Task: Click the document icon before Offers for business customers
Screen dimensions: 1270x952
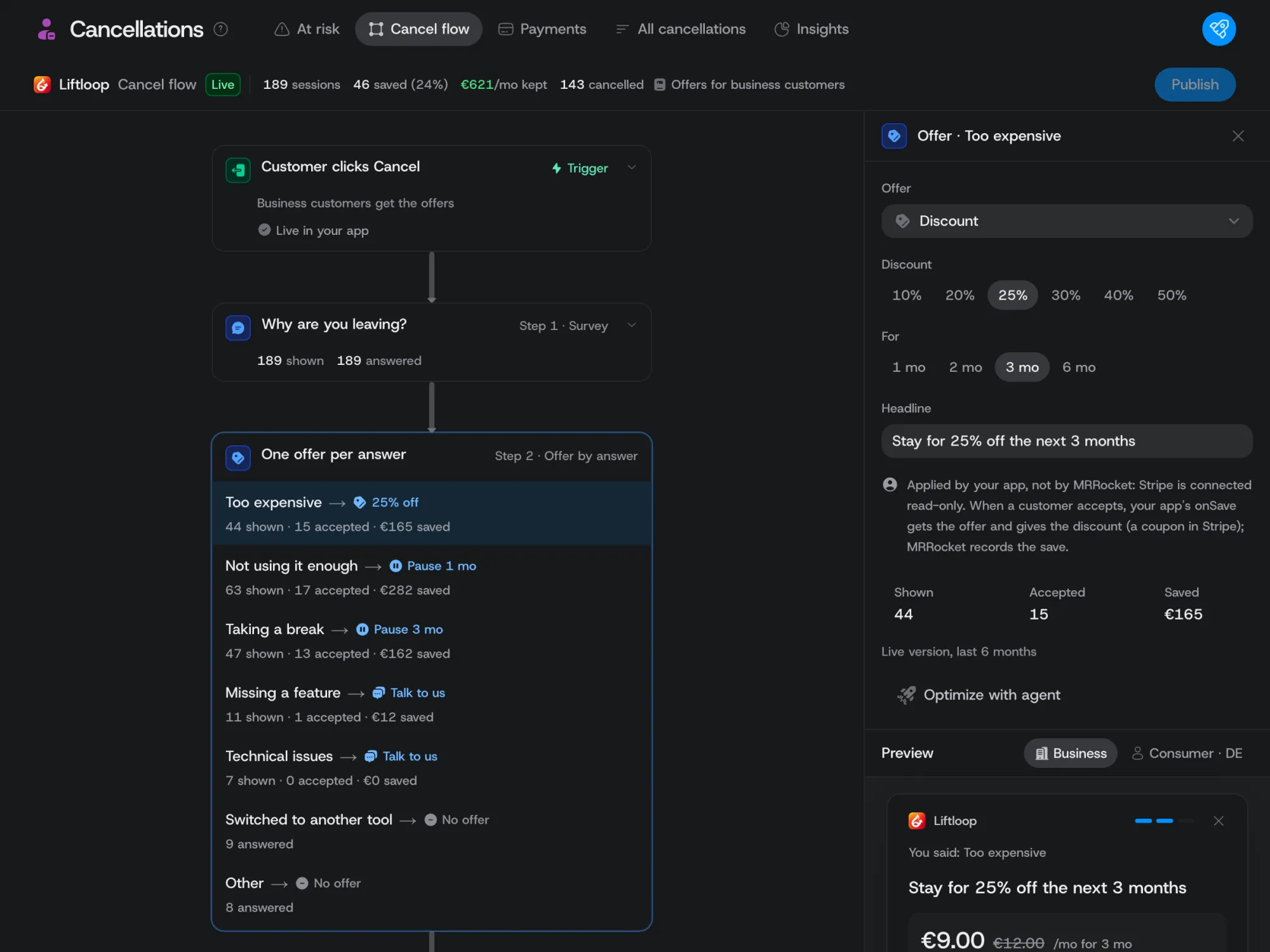Action: point(660,84)
